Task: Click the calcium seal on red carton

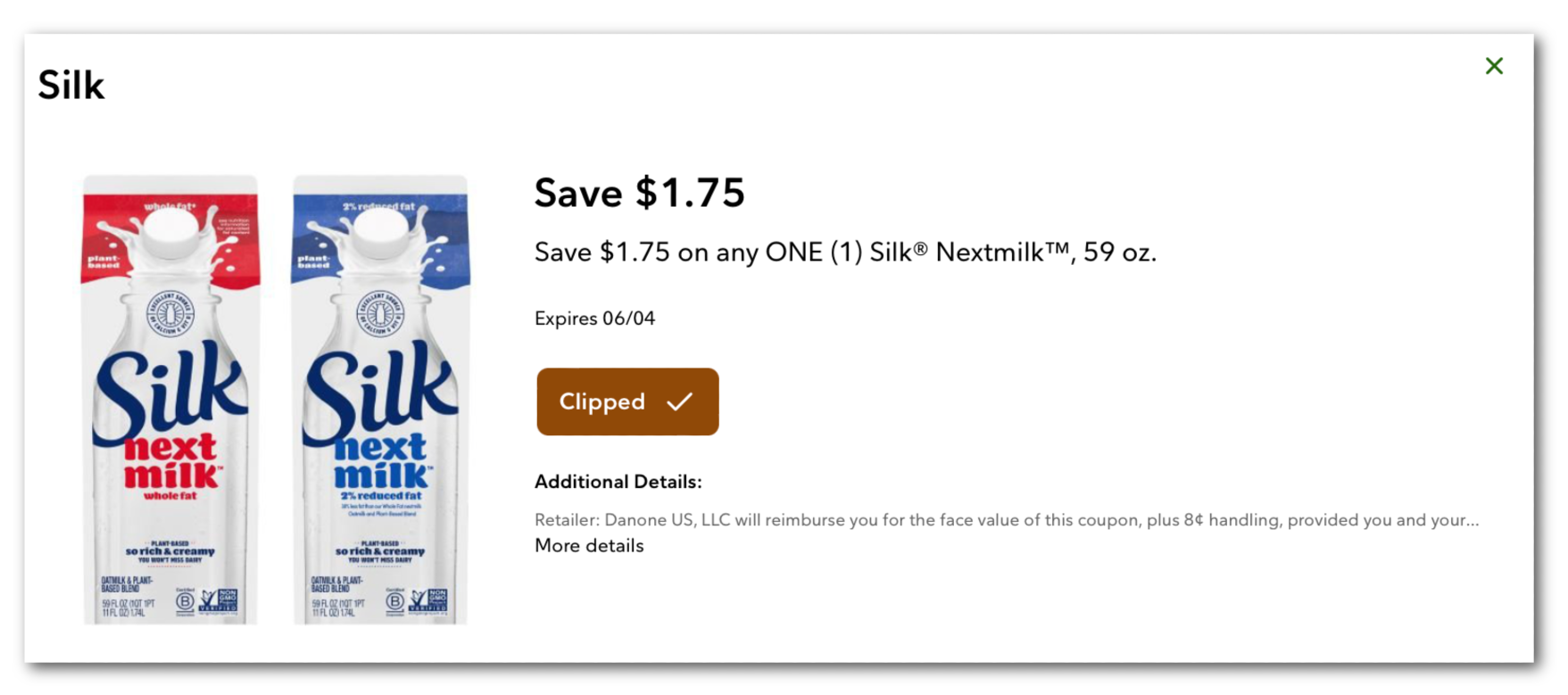Action: [x=170, y=314]
